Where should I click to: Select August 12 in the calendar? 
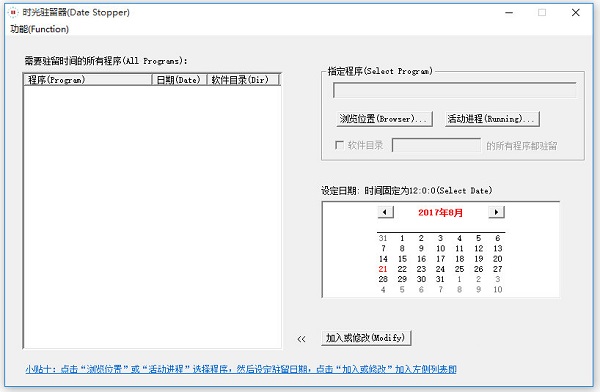pyautogui.click(x=479, y=248)
